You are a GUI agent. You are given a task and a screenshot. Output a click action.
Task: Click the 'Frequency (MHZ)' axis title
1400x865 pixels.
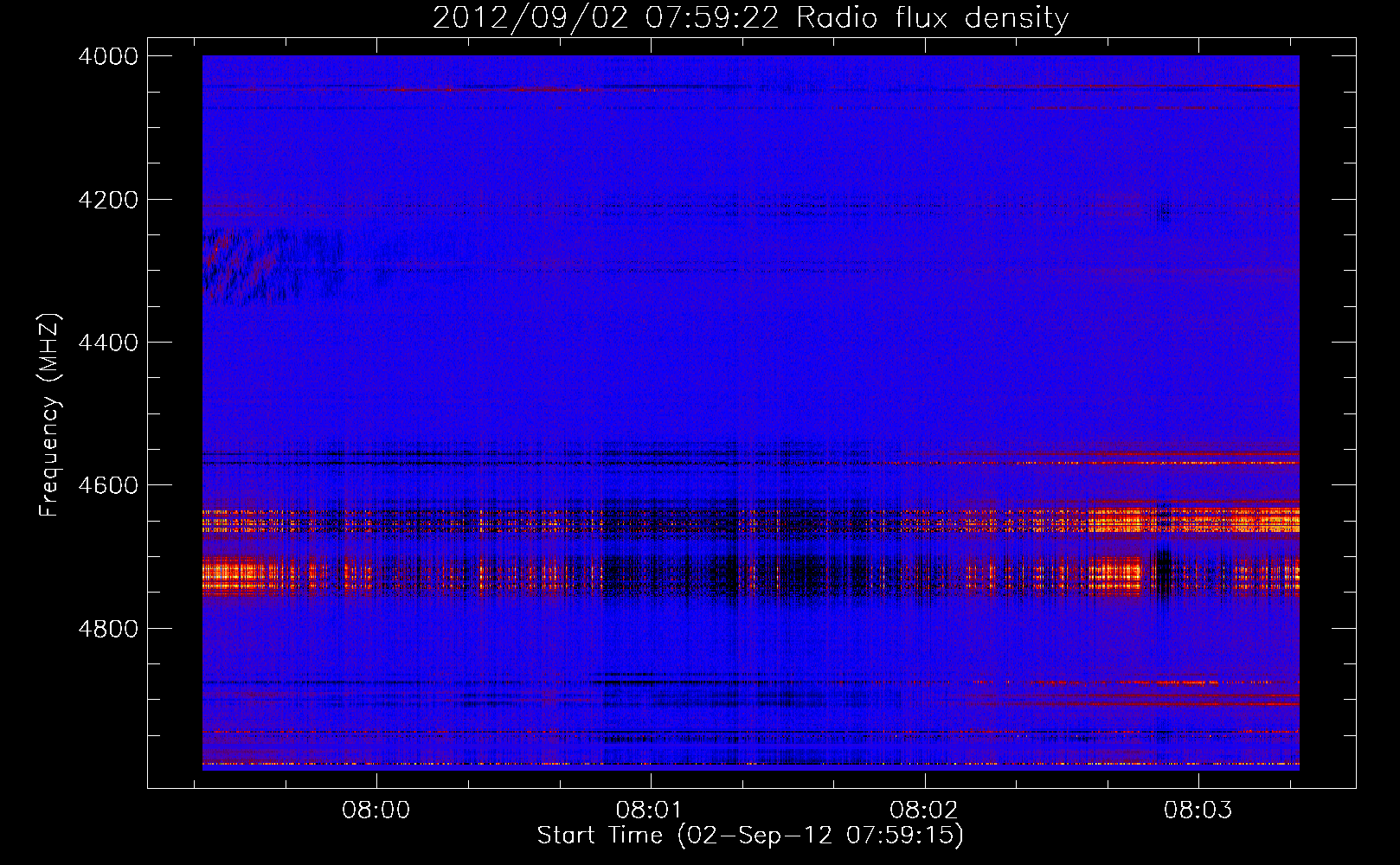click(50, 415)
